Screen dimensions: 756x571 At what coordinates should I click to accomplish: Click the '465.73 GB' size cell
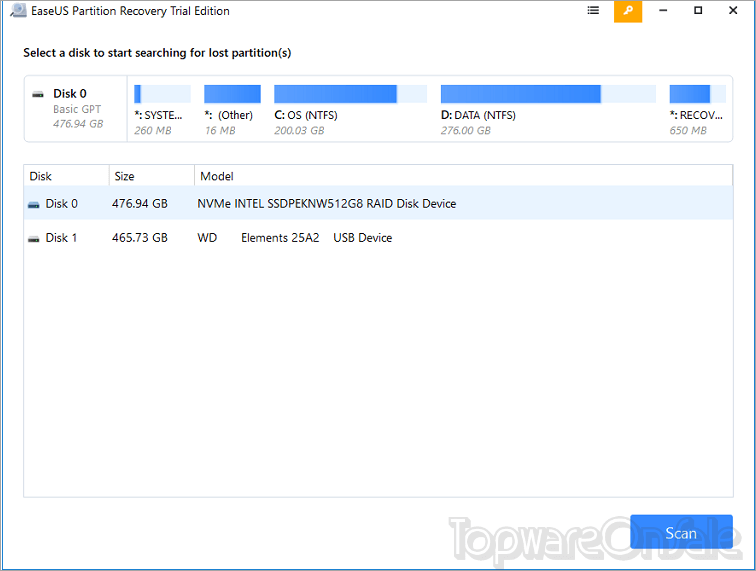click(140, 238)
